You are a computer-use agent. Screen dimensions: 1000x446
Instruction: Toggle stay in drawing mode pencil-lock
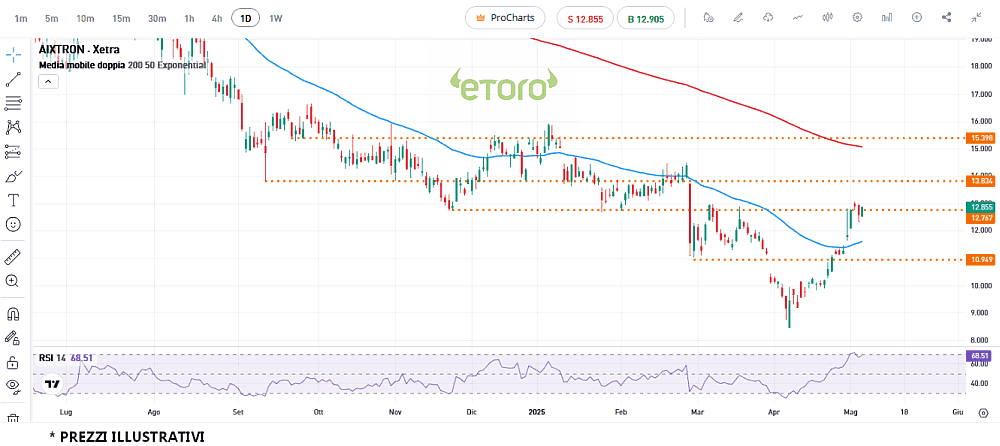click(13, 338)
